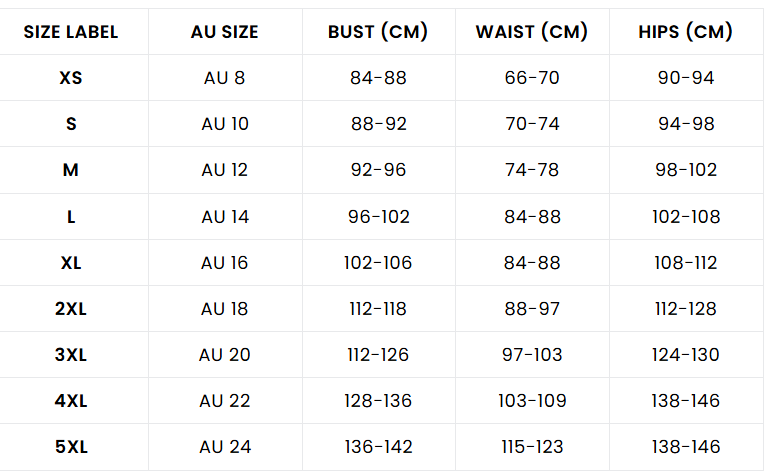Click waist value 115-123
The width and height of the screenshot is (770, 474).
tap(532, 447)
